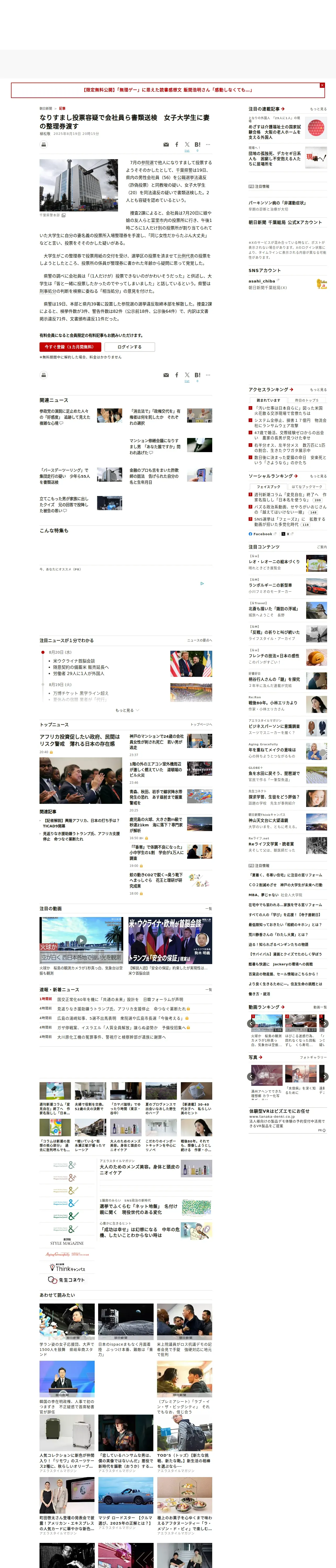Share on X icon below the headline
Screen dimensions: 336x1568
(x=187, y=145)
